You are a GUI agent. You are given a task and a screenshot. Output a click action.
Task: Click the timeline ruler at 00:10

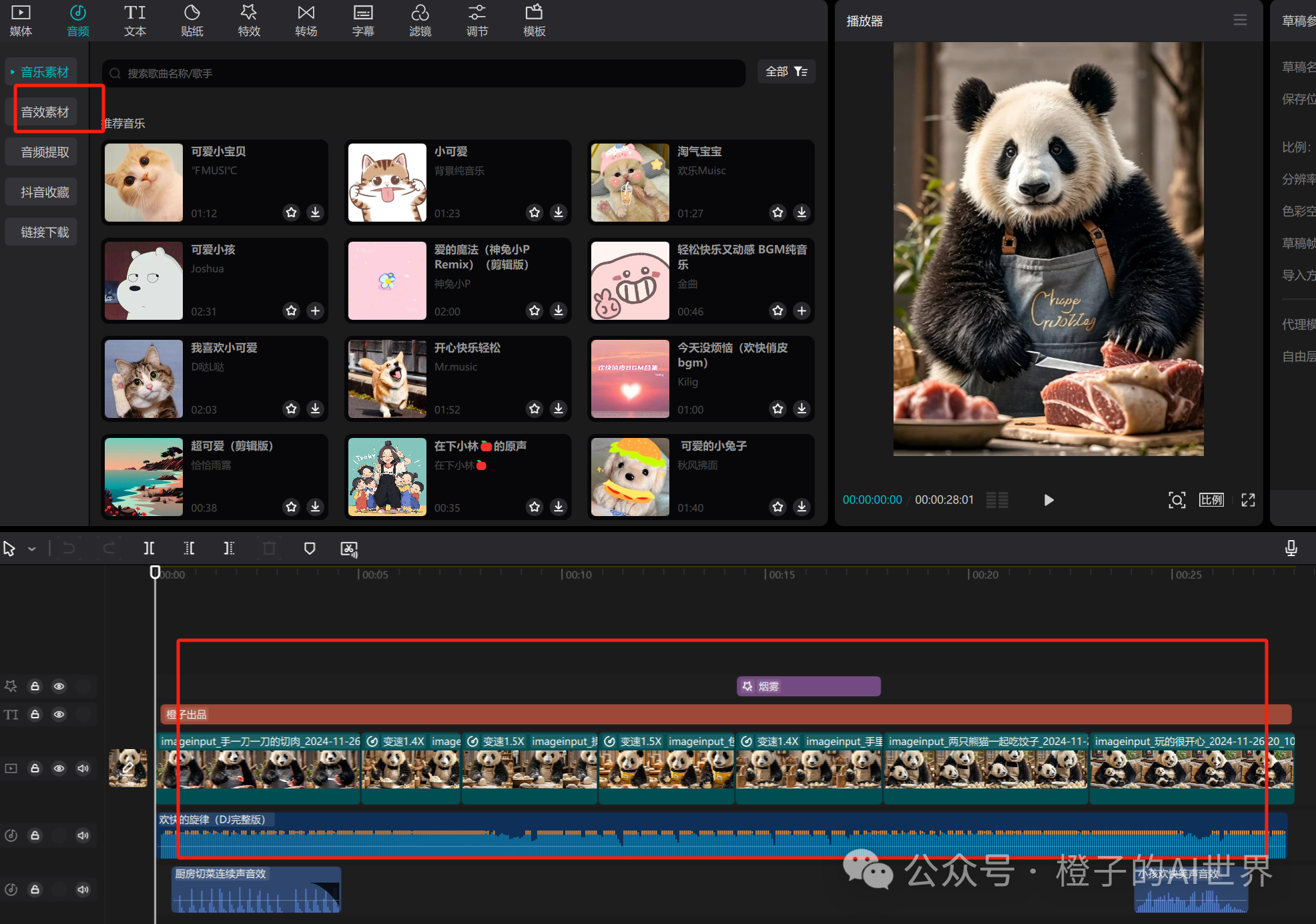[563, 574]
